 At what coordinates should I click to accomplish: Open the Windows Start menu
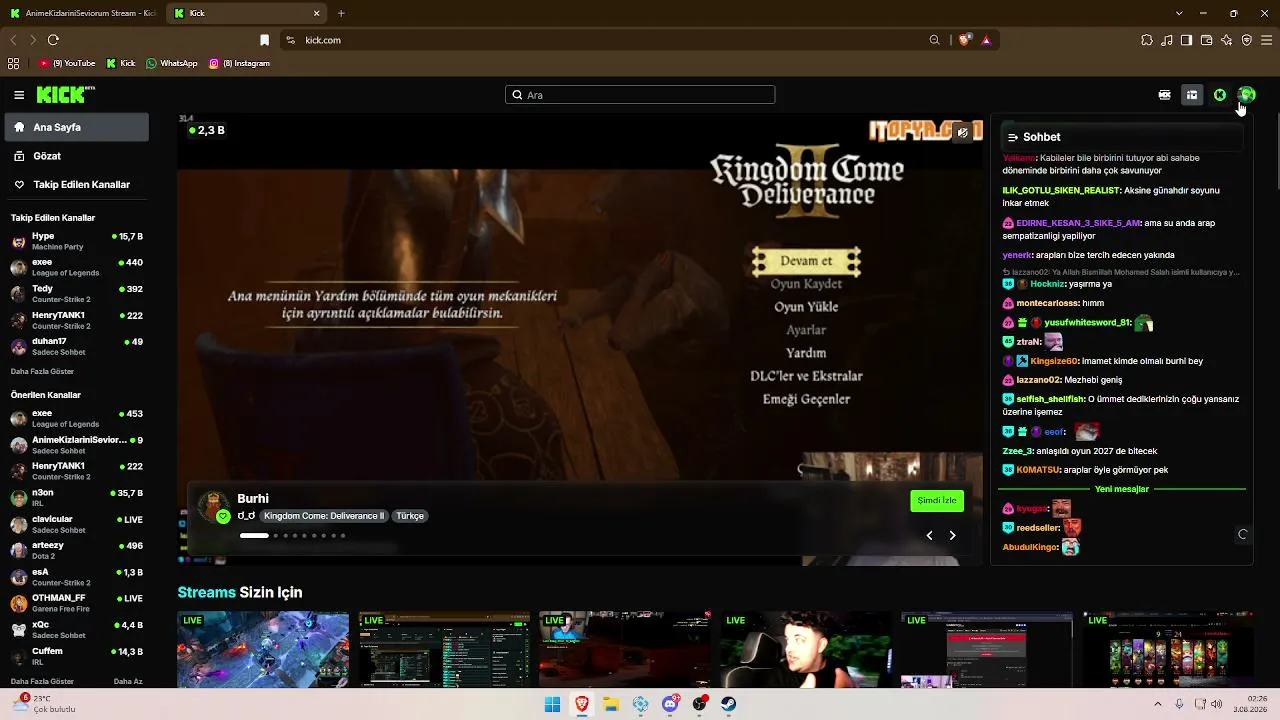552,704
